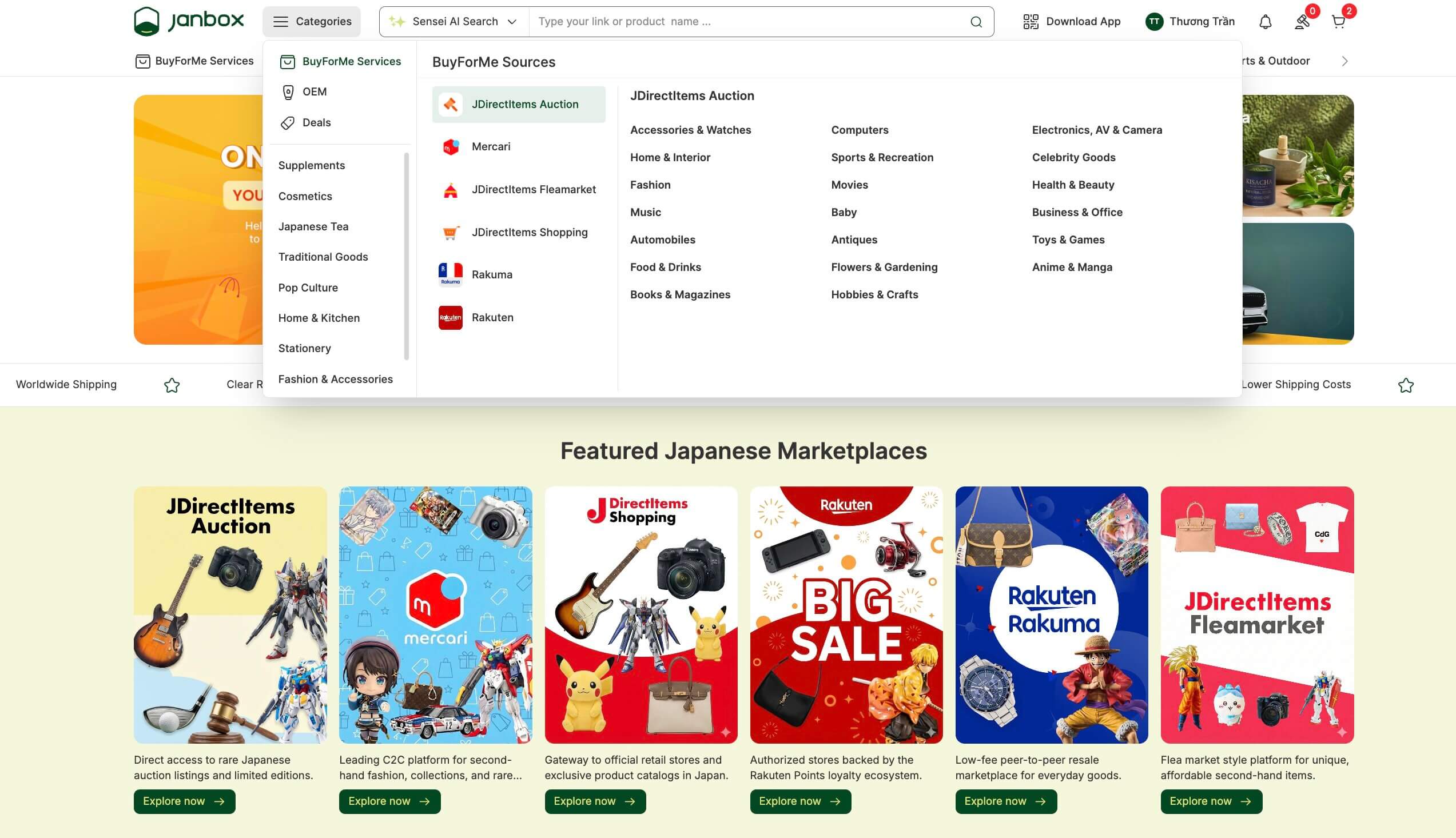Select Pop Culture category
This screenshot has width=1456, height=838.
coord(308,288)
